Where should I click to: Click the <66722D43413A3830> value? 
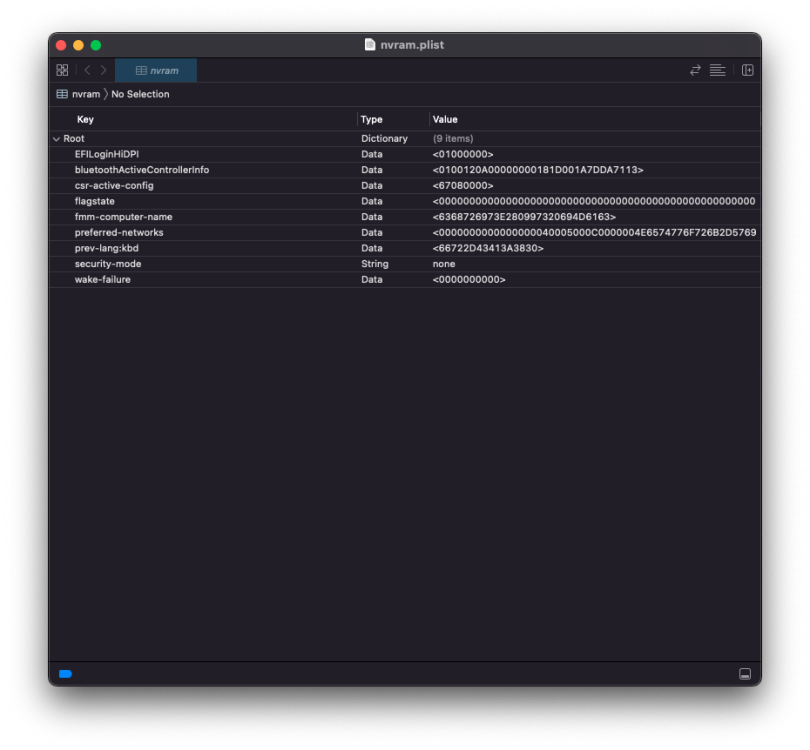click(x=488, y=248)
